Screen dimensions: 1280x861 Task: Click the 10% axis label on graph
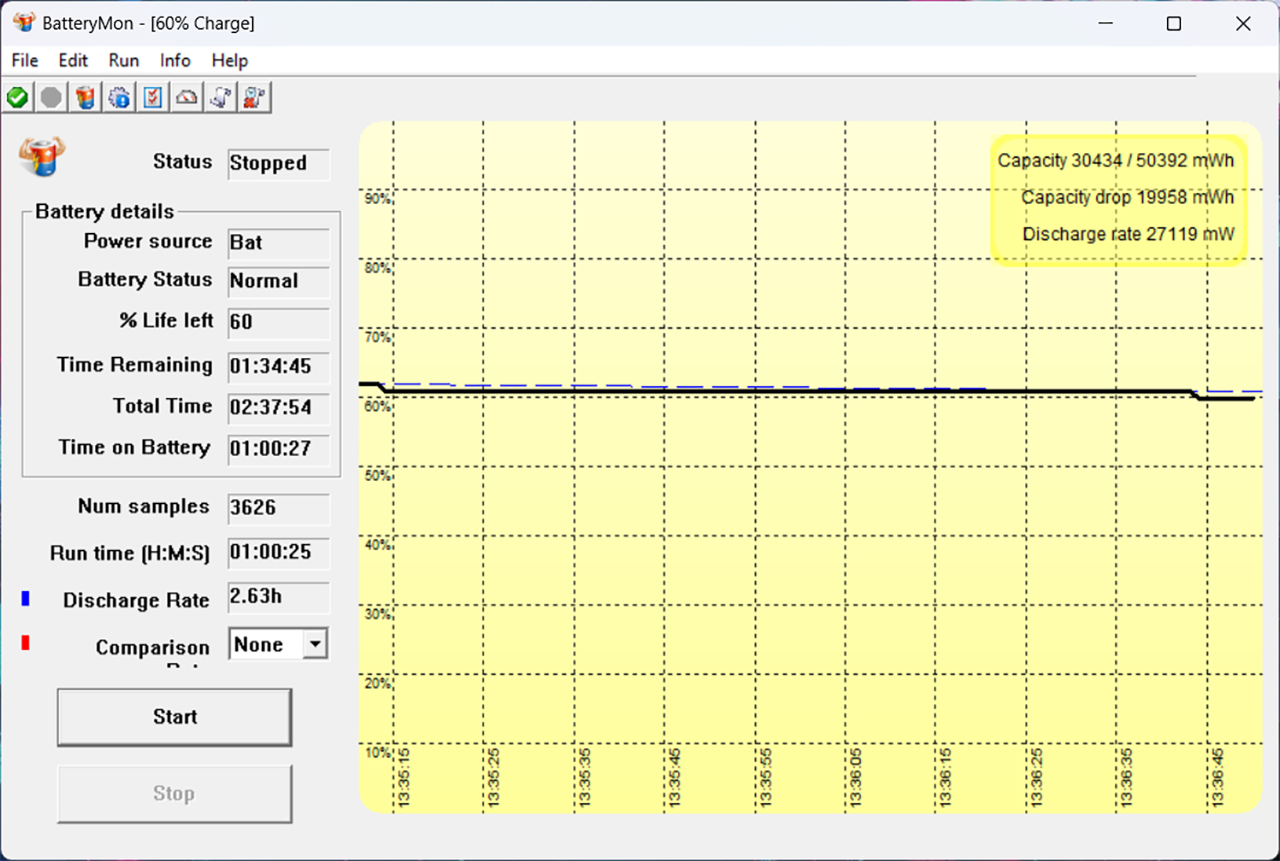[x=378, y=752]
